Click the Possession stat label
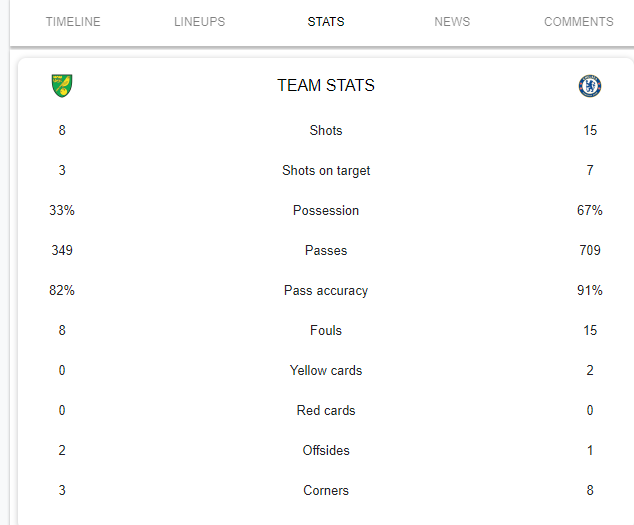The width and height of the screenshot is (634, 525). coord(326,210)
